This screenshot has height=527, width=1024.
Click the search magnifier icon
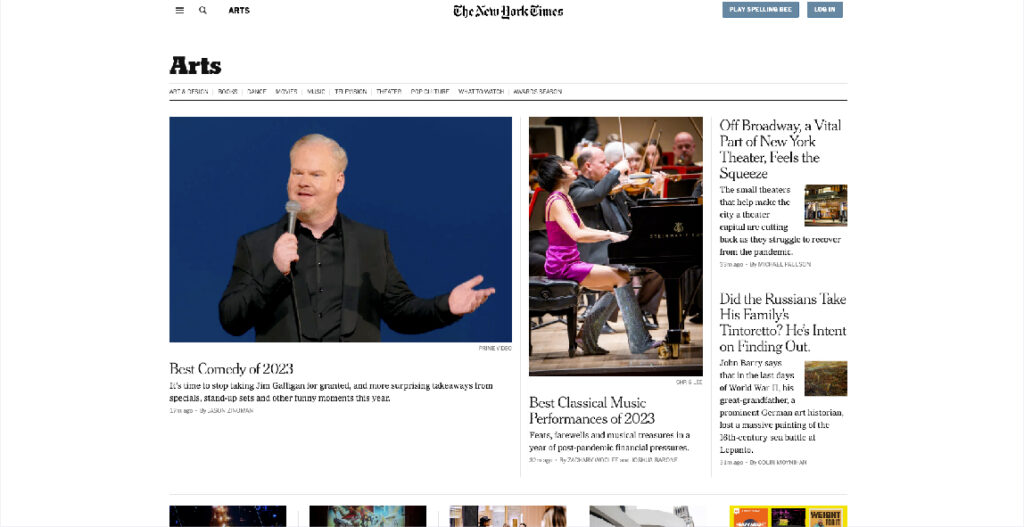(203, 10)
